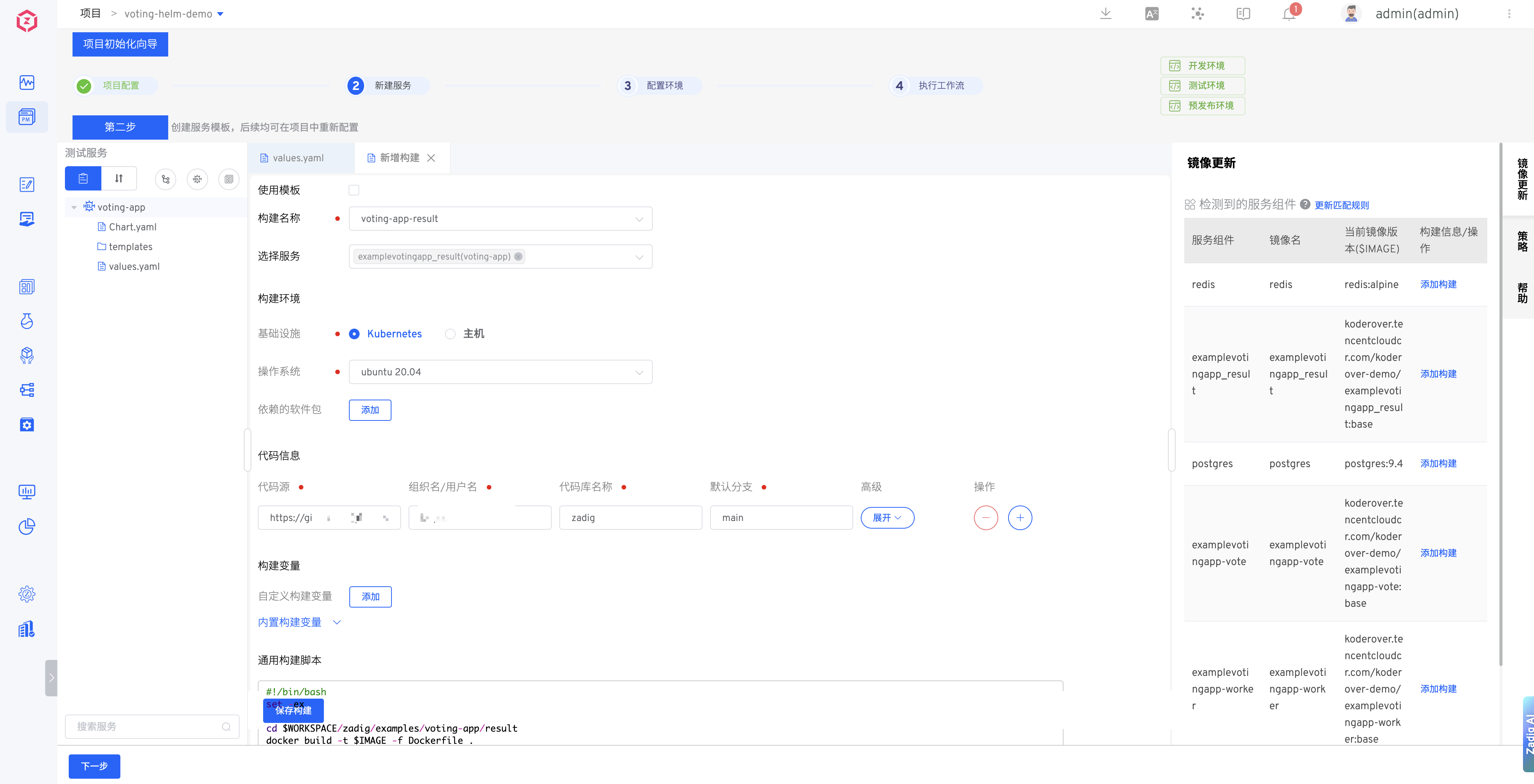
Task: Click the cluster dots icon in top bar
Action: [x=1198, y=14]
